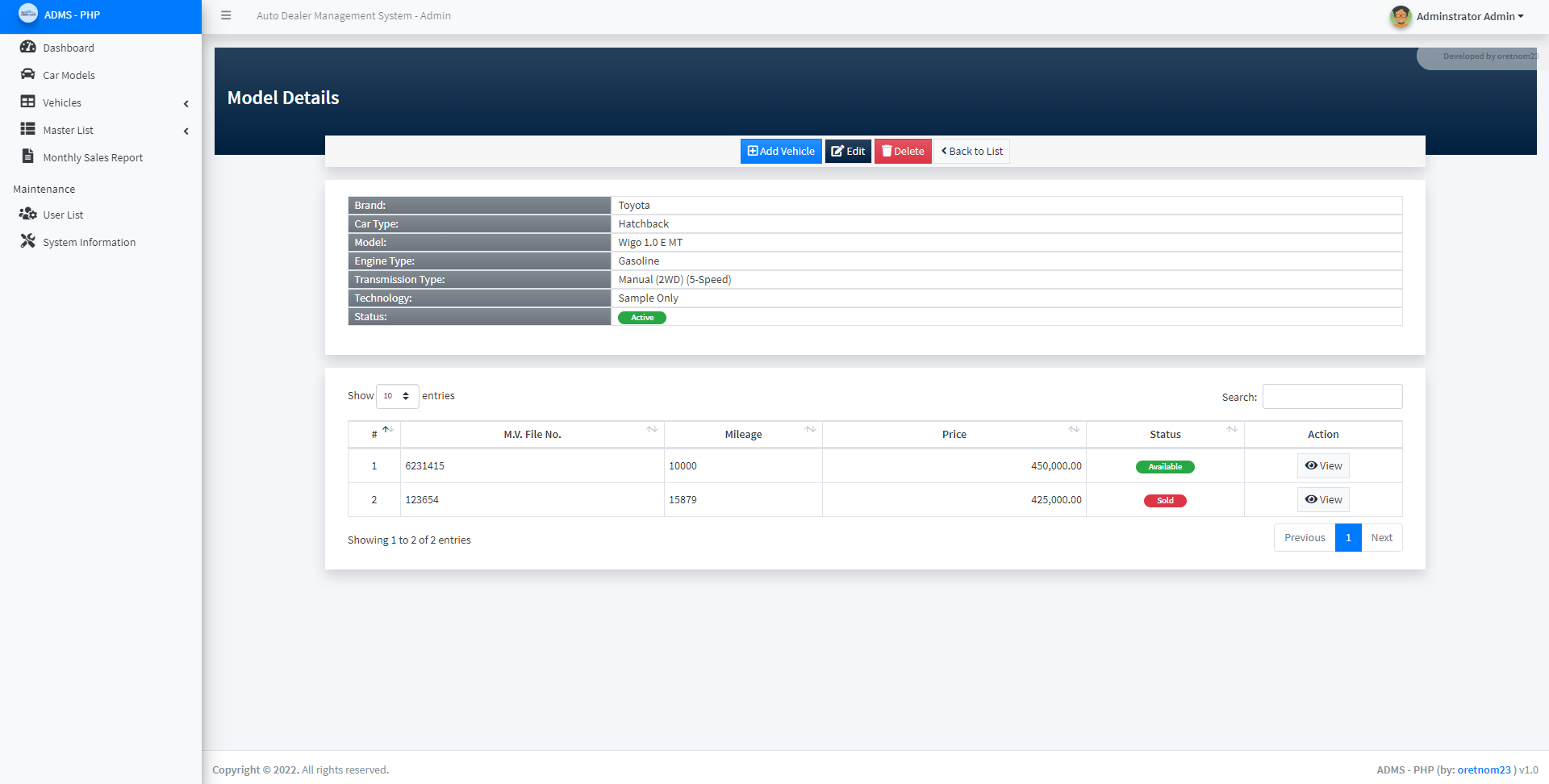Click the hamburger menu icon in top bar
Screen dimensions: 1549x784
226,15
